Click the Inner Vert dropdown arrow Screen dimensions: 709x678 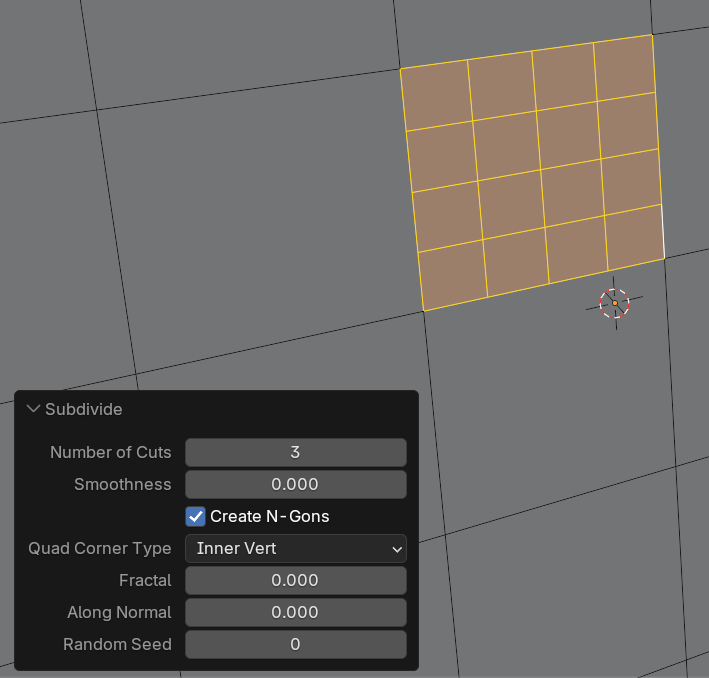tap(397, 549)
